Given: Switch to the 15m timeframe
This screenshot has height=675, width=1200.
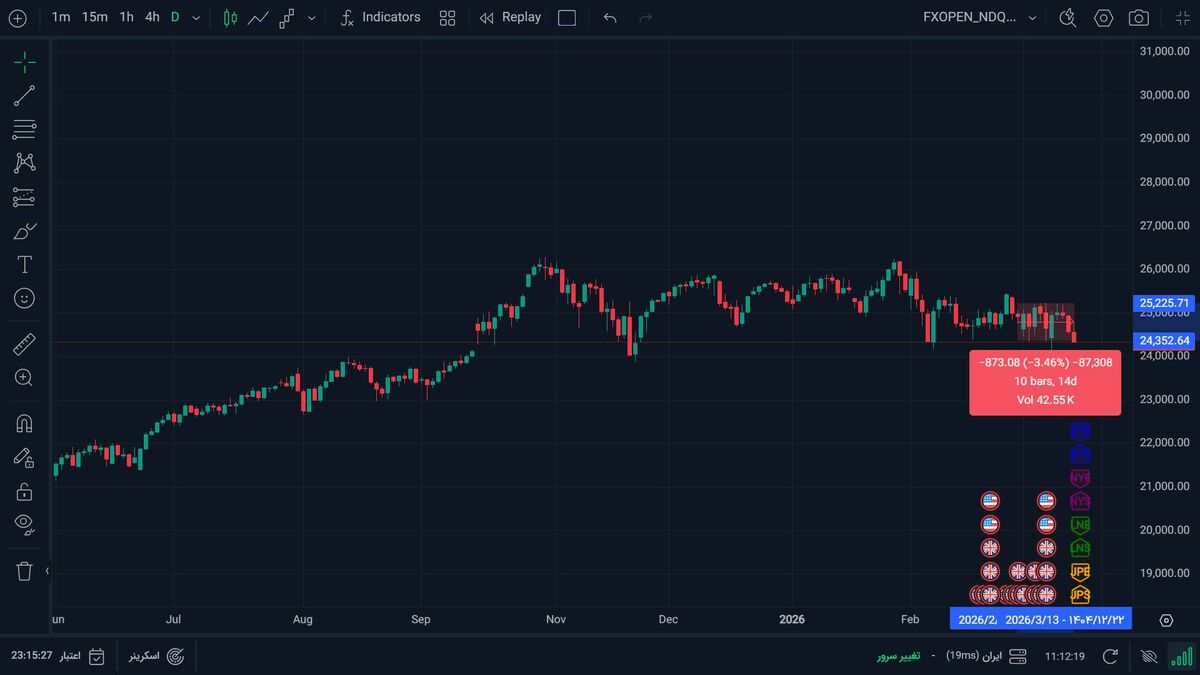Looking at the screenshot, I should (x=95, y=17).
